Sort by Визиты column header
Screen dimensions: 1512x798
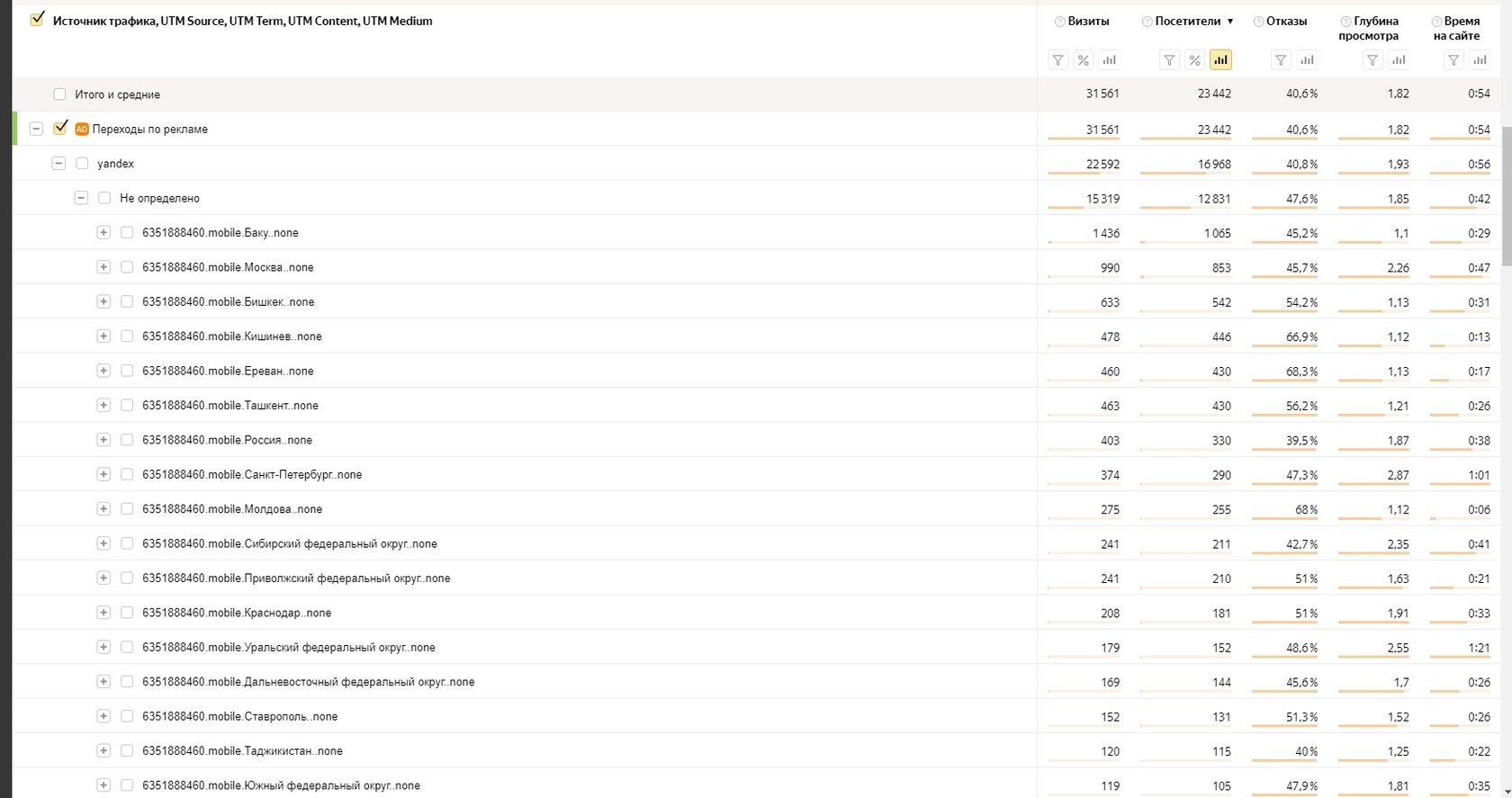(1088, 21)
